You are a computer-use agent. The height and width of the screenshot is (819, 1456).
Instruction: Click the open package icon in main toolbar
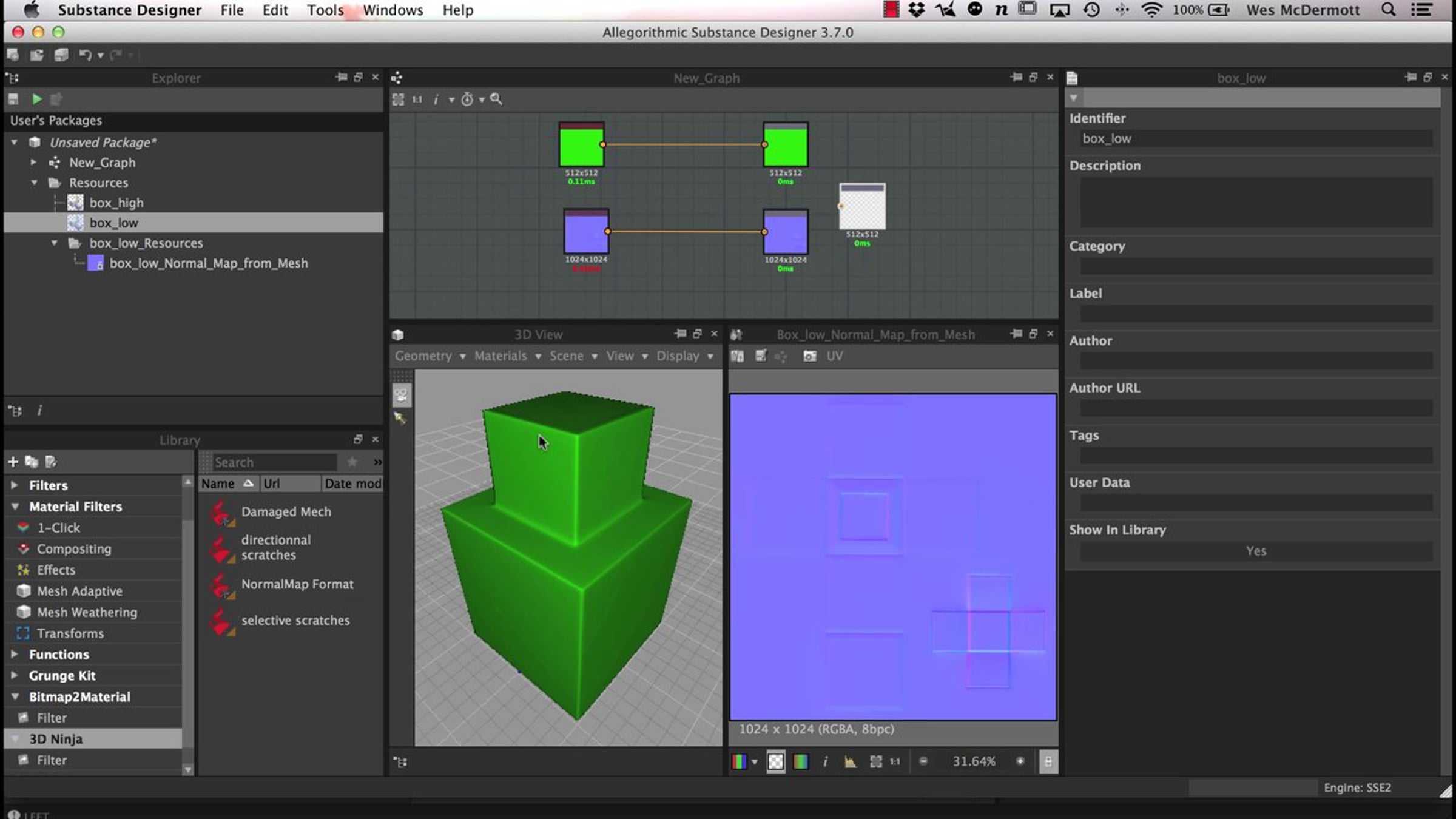(37, 55)
